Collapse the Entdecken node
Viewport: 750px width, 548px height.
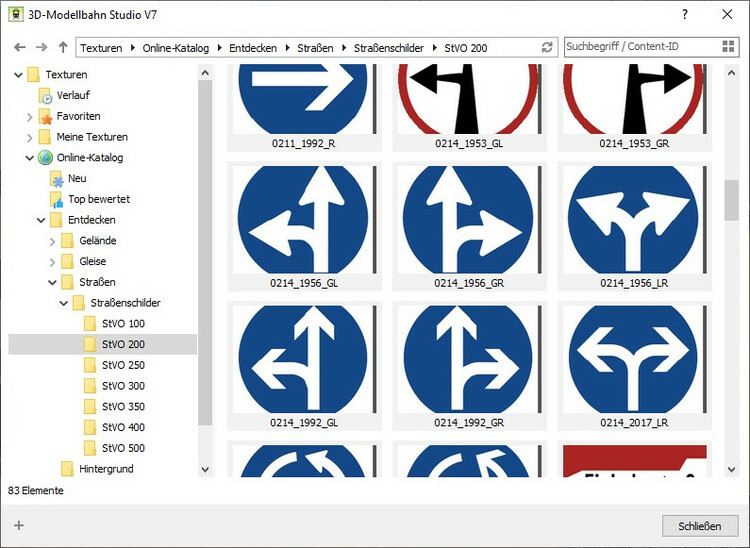click(41, 220)
